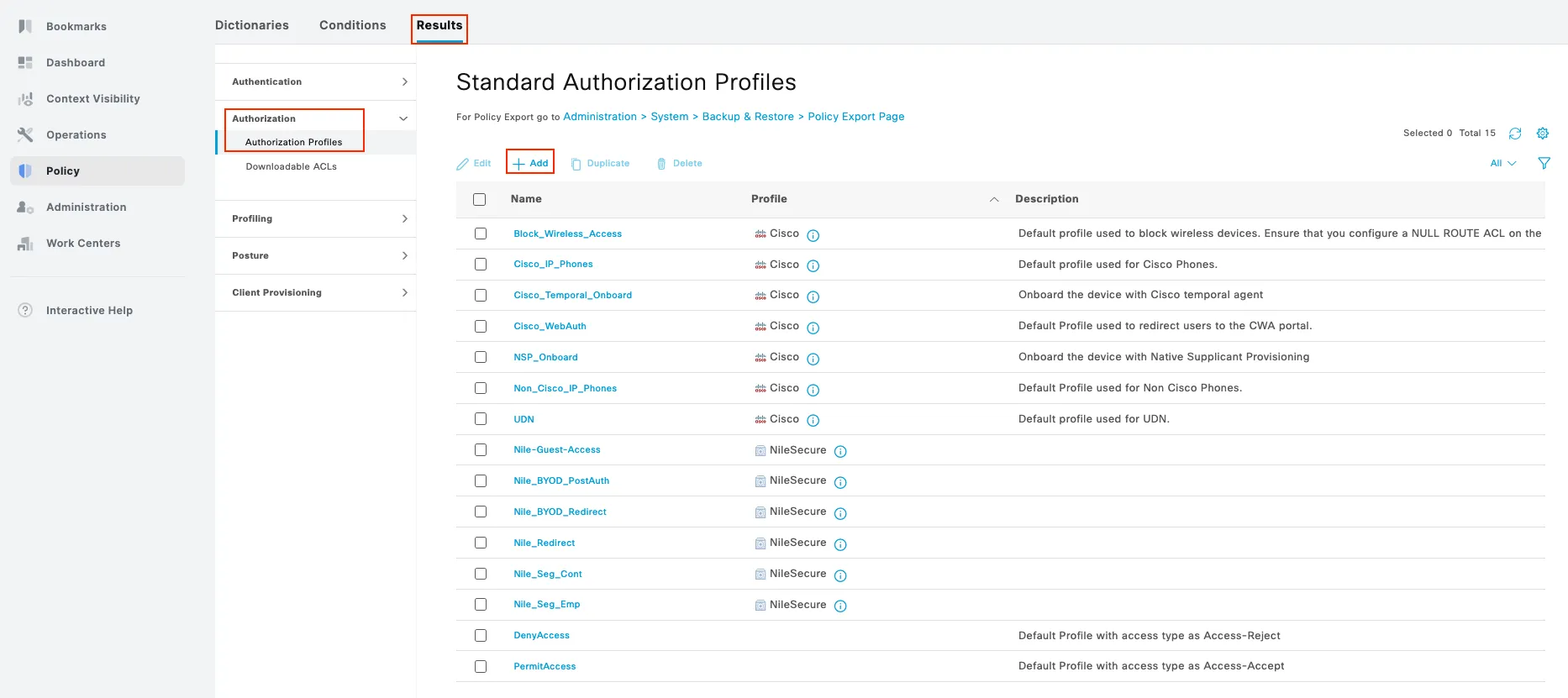1568x698 pixels.
Task: Check the NSP_Onboard row checkbox
Action: [481, 357]
